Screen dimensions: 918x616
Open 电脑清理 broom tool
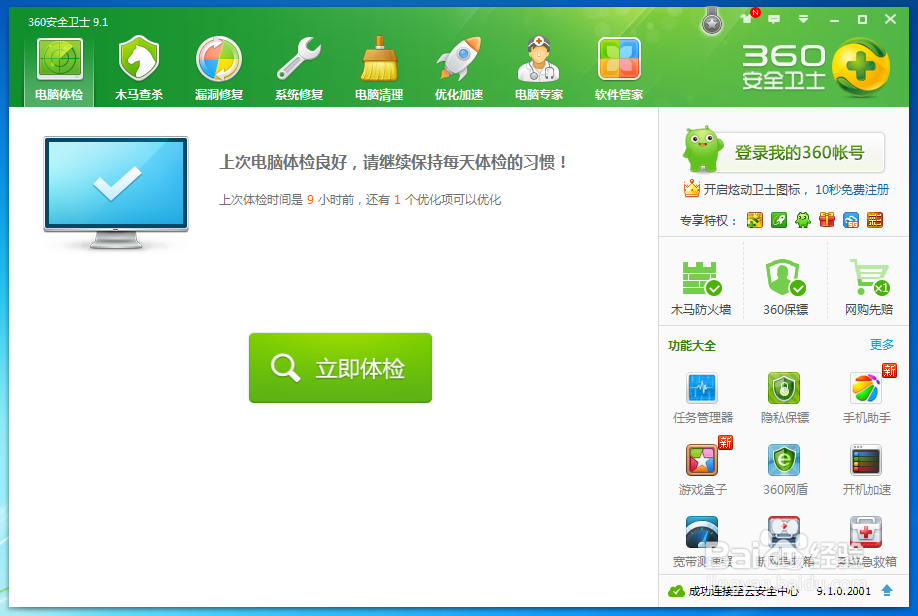379,70
